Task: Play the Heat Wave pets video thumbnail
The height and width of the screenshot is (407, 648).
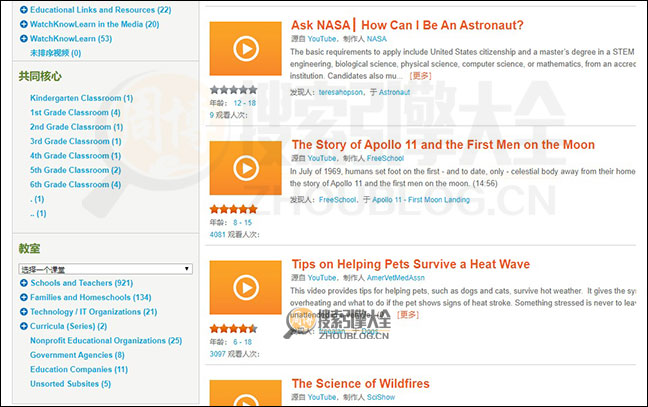Action: tap(245, 287)
